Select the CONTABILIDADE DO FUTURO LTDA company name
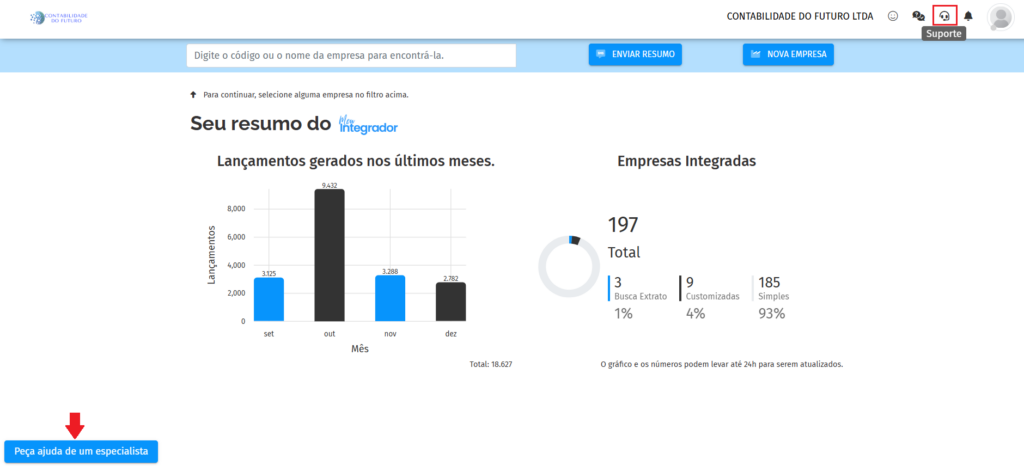Image resolution: width=1024 pixels, height=466 pixels. (799, 16)
